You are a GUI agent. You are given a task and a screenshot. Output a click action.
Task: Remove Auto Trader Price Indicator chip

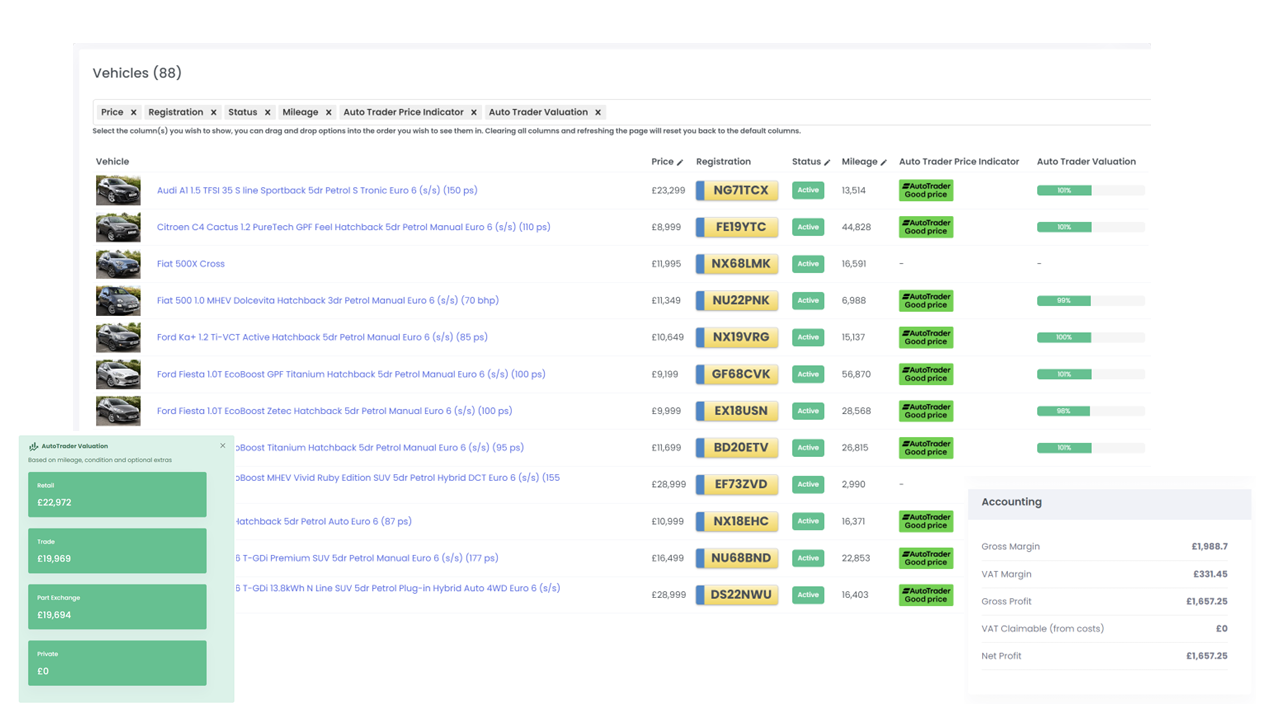coord(474,113)
